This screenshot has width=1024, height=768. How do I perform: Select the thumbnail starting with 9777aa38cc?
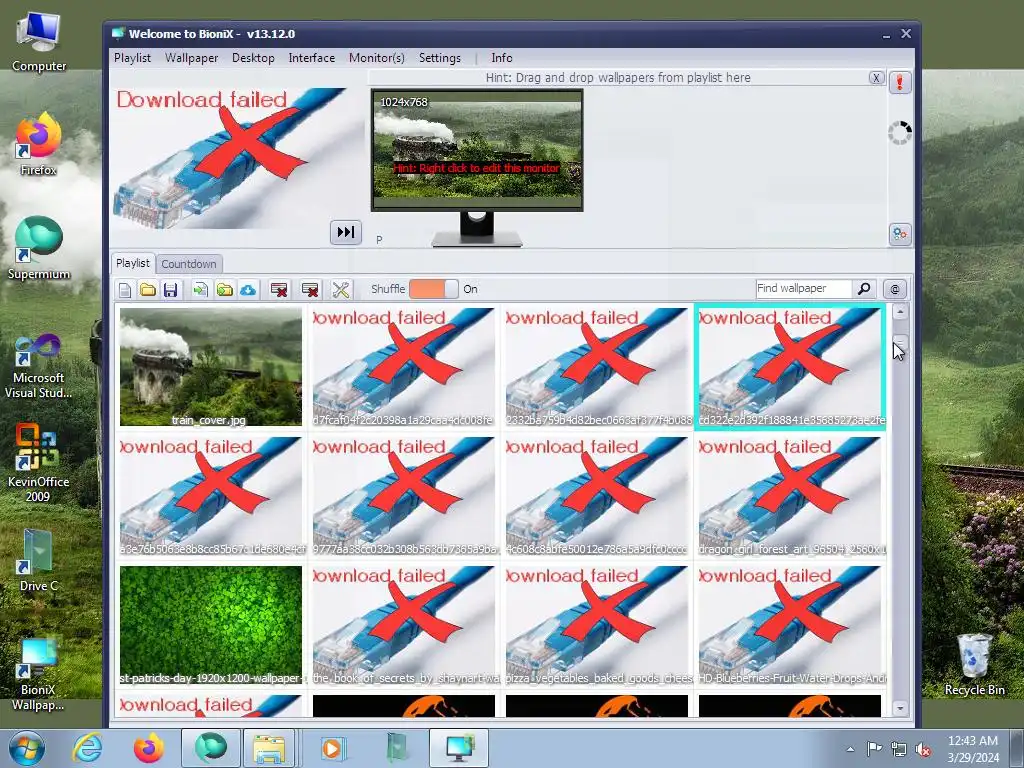[404, 496]
